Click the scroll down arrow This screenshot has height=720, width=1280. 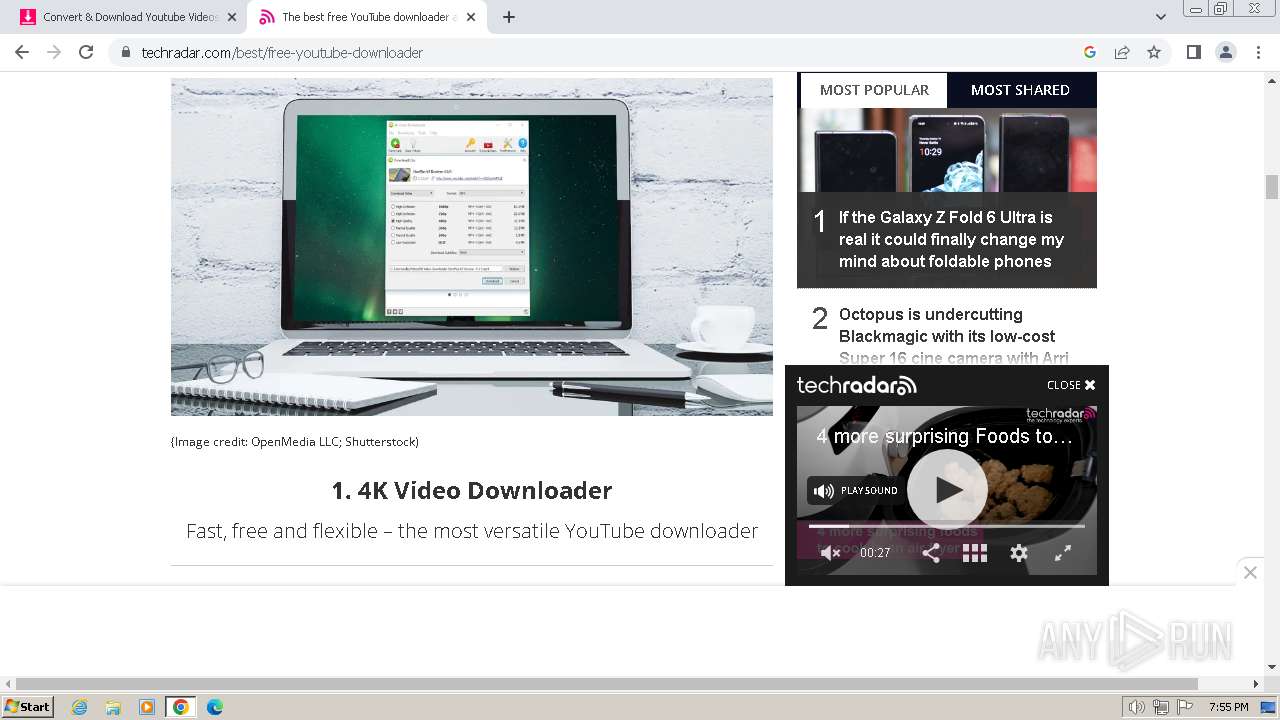pyautogui.click(x=1272, y=667)
